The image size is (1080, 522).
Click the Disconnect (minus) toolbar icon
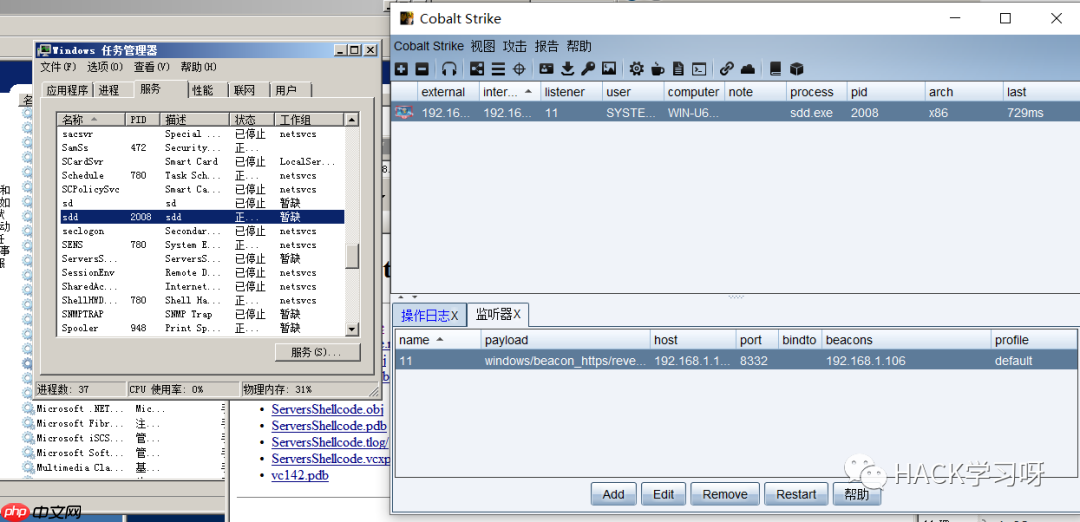422,69
